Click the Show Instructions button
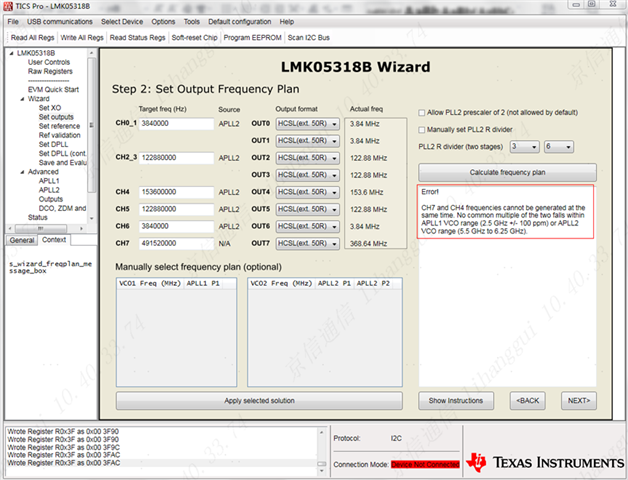The height and width of the screenshot is (480, 628). 456,401
